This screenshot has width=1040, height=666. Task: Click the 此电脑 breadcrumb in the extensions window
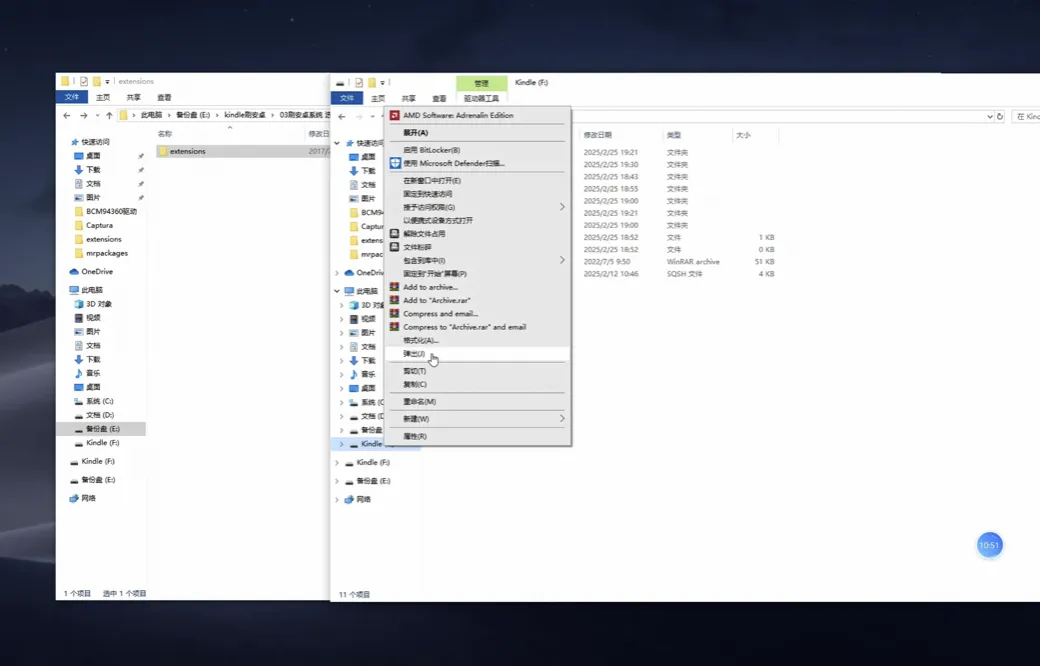pyautogui.click(x=151, y=115)
